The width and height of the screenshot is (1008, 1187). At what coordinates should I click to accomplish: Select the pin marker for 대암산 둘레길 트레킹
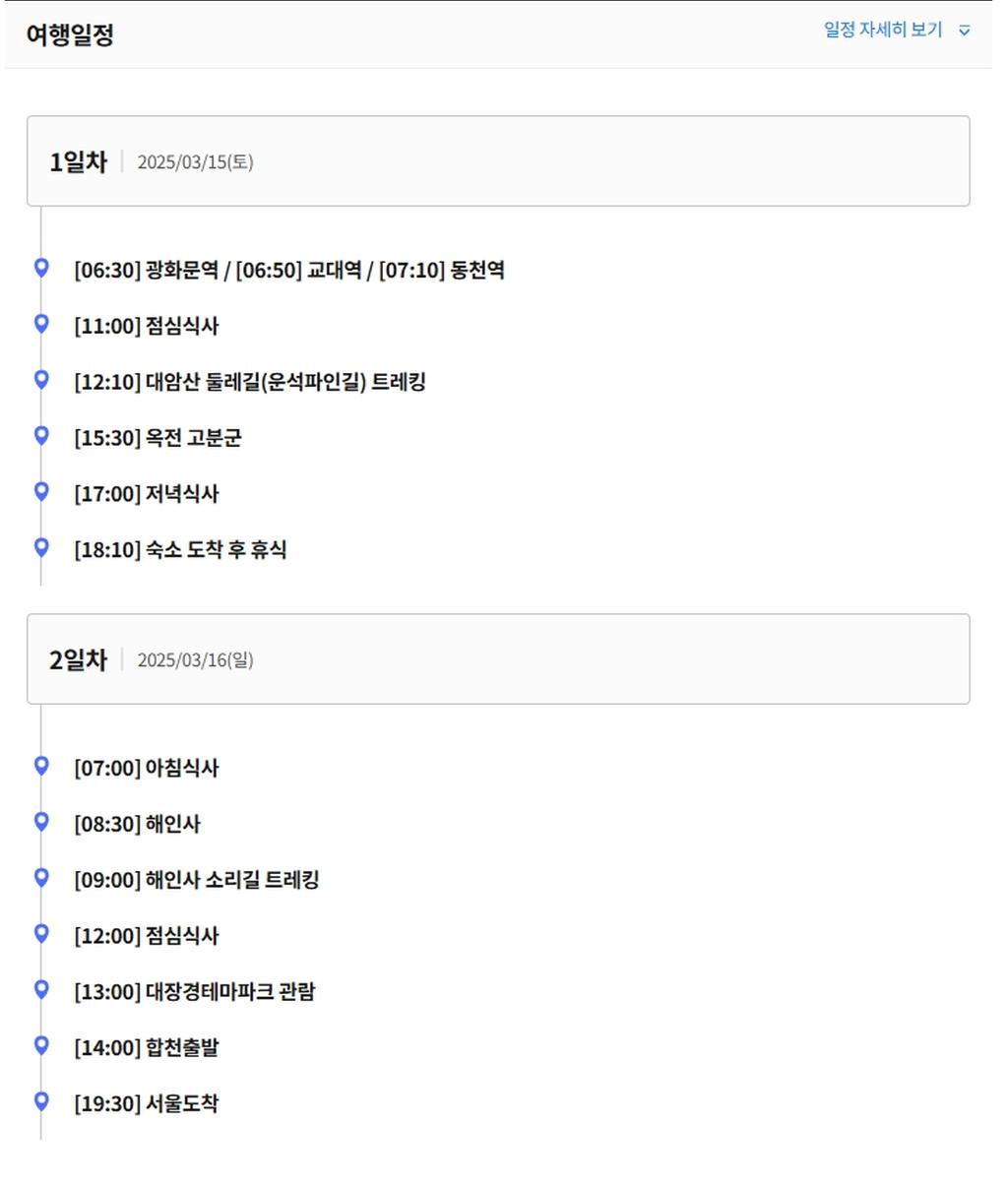(x=41, y=379)
